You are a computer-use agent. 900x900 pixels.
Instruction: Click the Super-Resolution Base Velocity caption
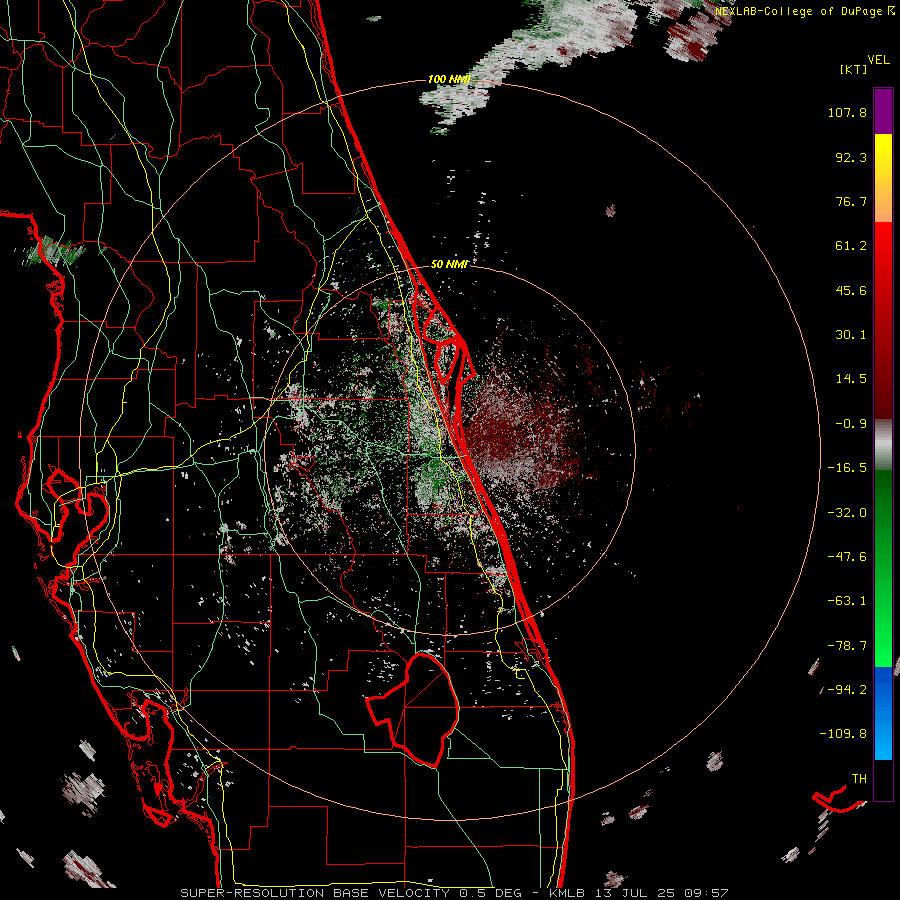click(454, 893)
